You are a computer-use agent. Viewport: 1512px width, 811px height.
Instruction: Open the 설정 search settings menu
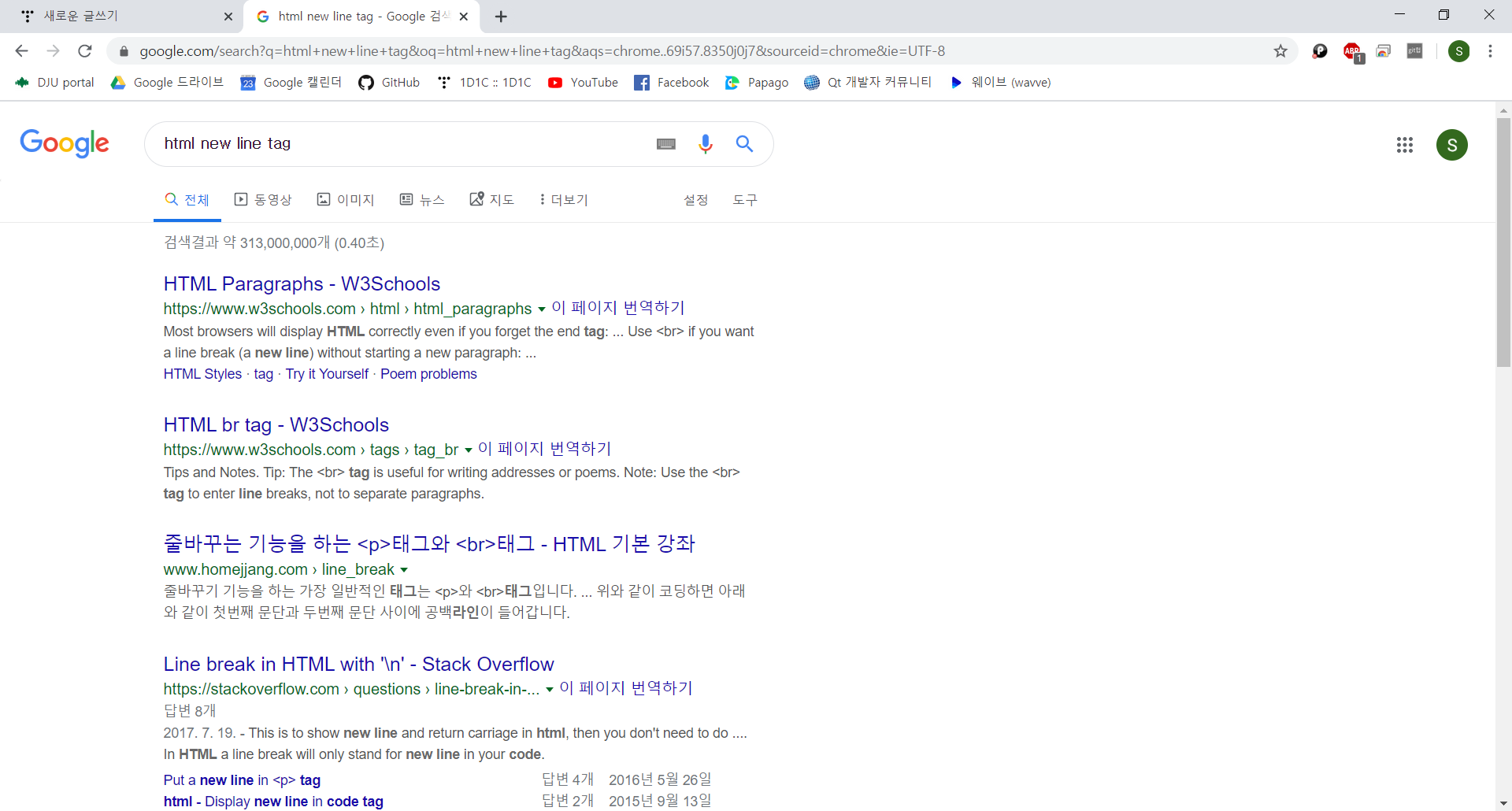pyautogui.click(x=696, y=200)
